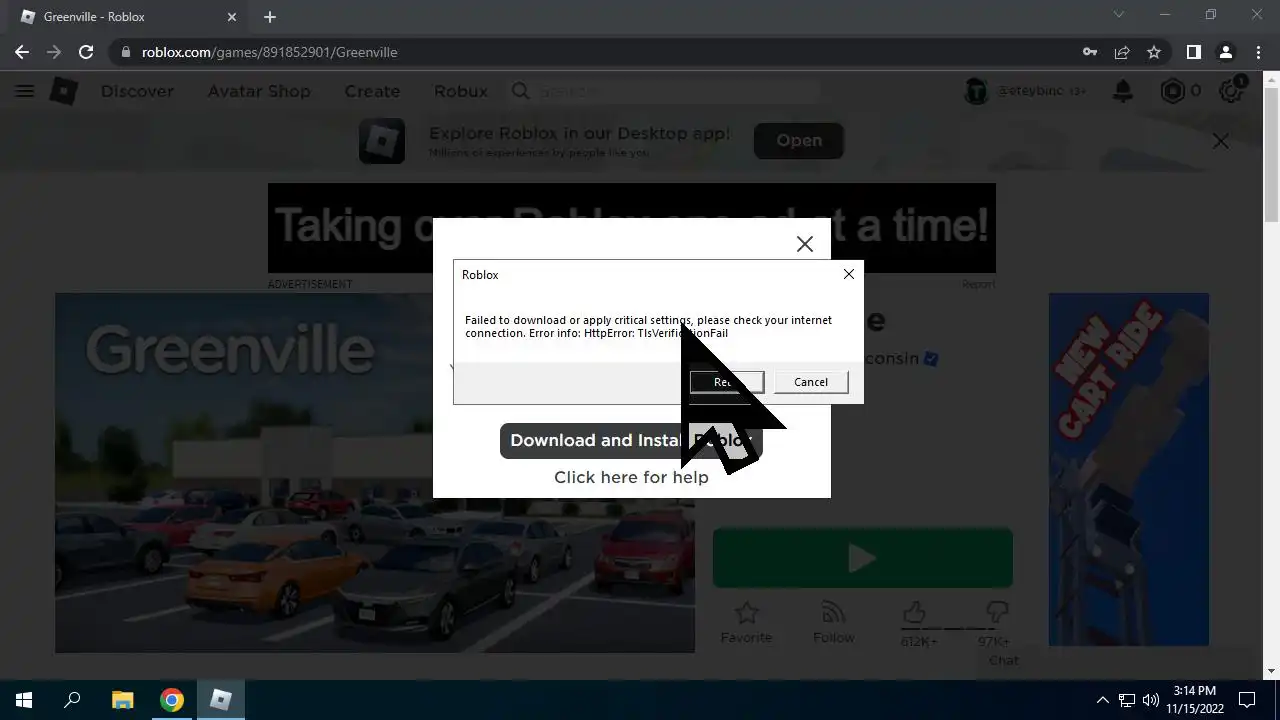This screenshot has width=1280, height=720.
Task: Click the padlock site info icon
Action: coord(125,52)
